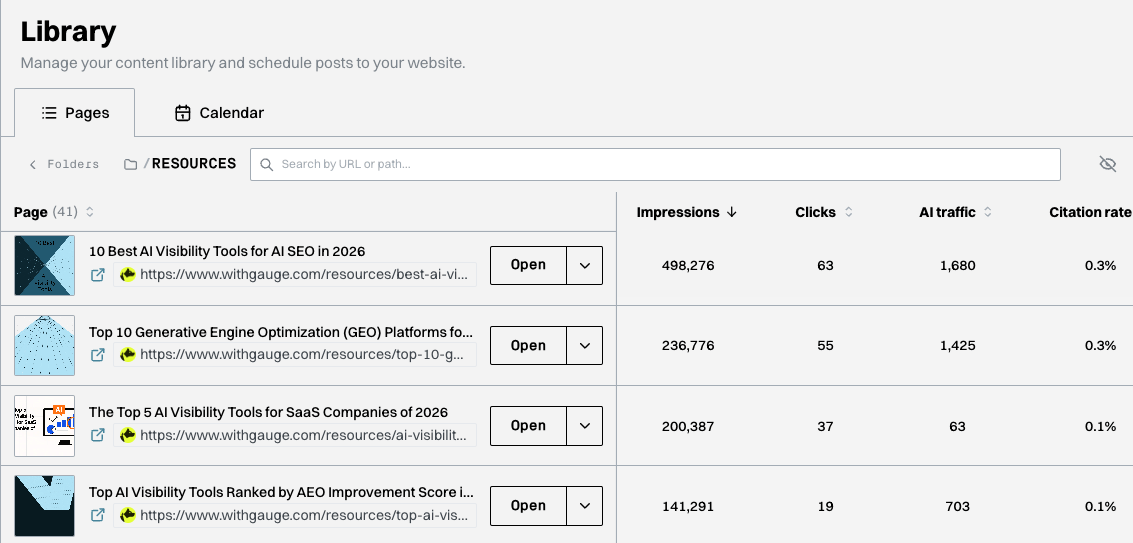This screenshot has width=1133, height=543.
Task: Click impressions value 141,291
Action: tap(688, 507)
